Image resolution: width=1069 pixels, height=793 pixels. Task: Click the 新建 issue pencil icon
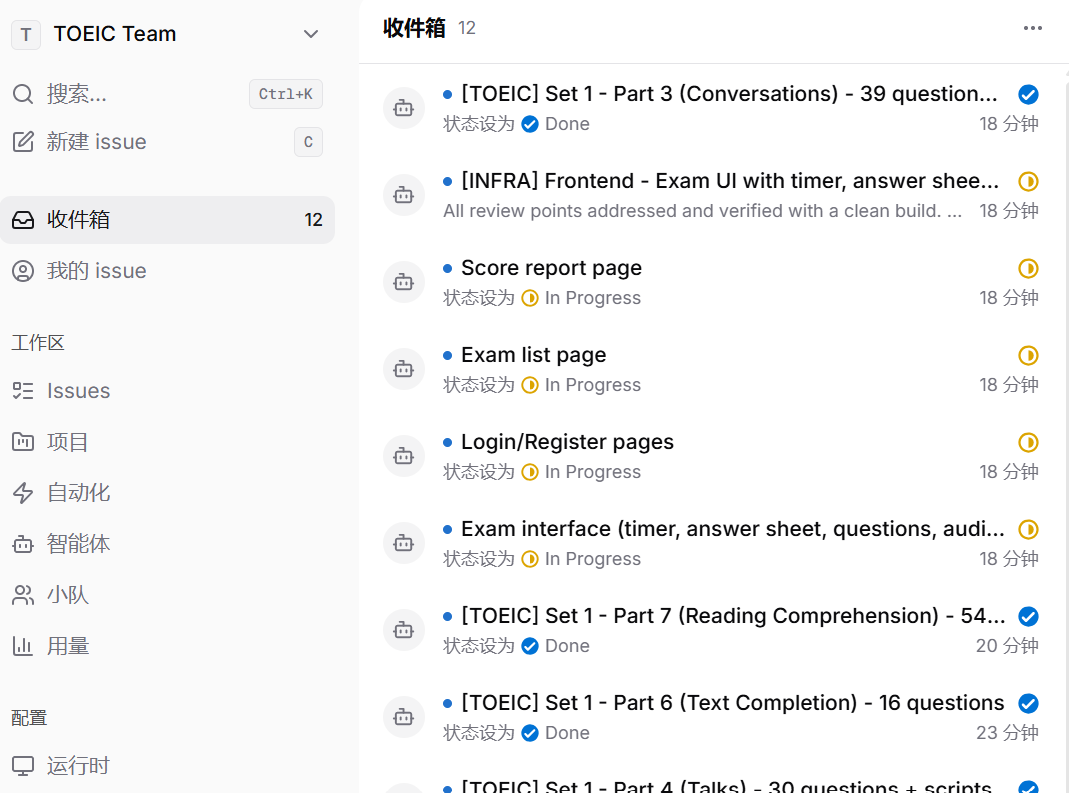(23, 142)
